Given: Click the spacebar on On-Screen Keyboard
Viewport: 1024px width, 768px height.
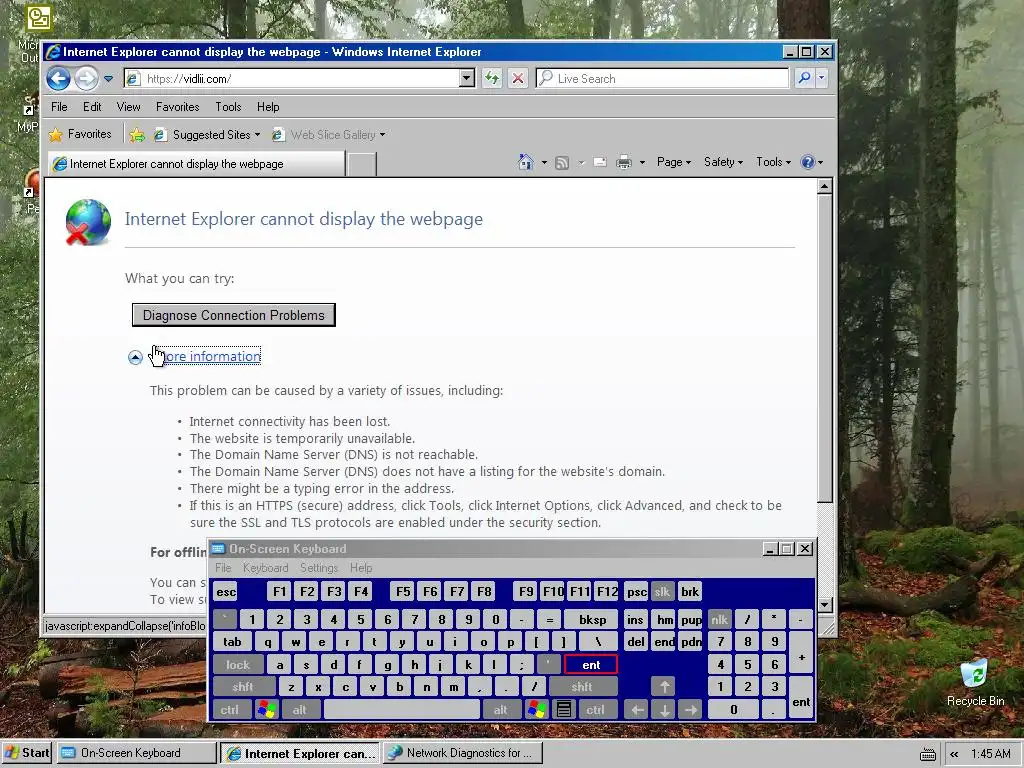Looking at the screenshot, I should point(402,709).
